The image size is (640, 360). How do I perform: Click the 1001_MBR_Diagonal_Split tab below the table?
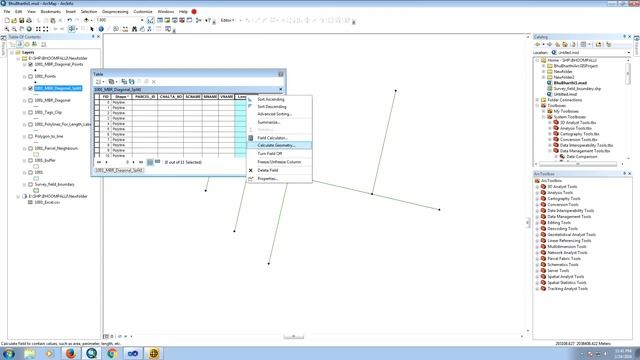pyautogui.click(x=119, y=170)
